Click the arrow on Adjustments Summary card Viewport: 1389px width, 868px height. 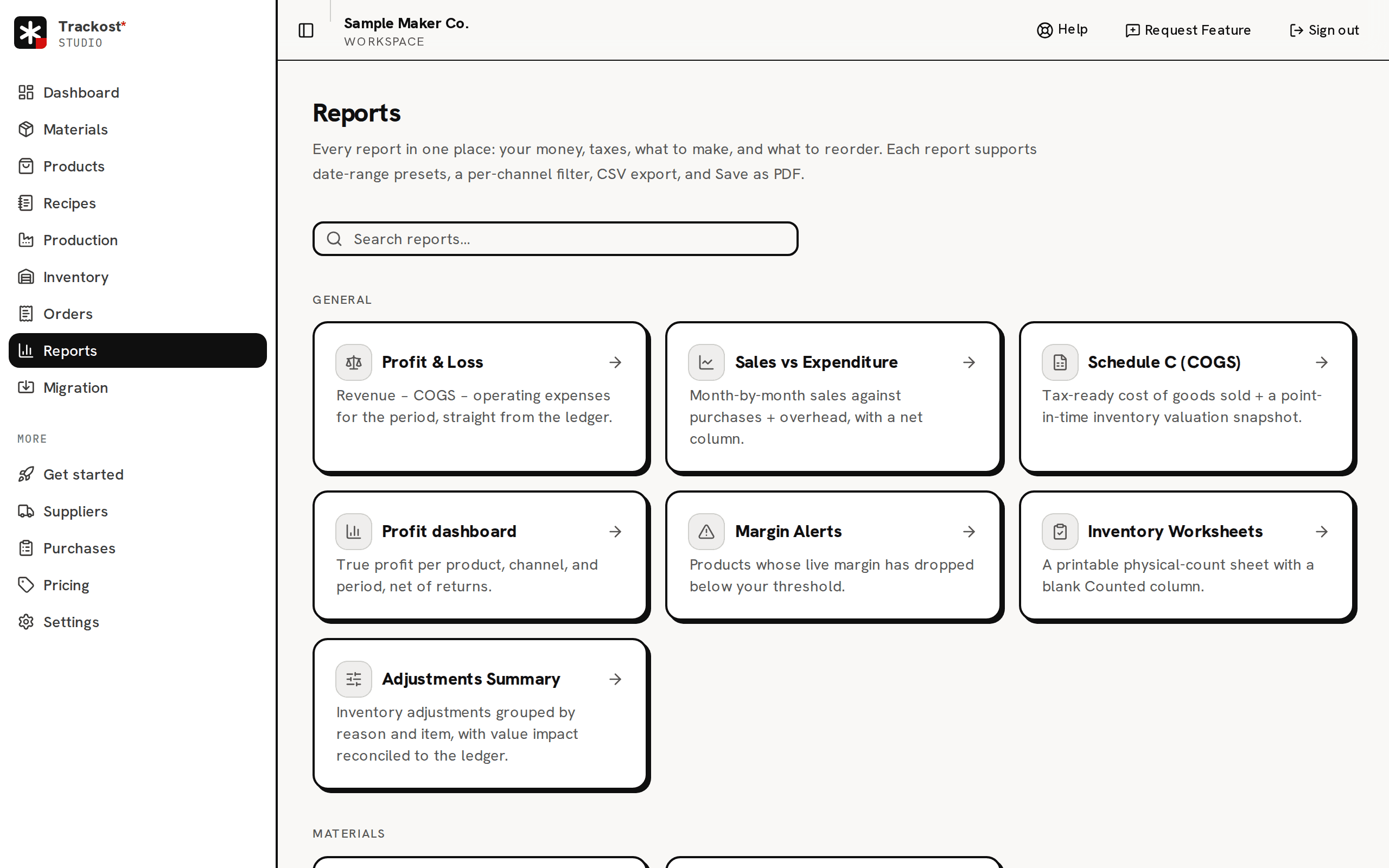[x=615, y=679]
